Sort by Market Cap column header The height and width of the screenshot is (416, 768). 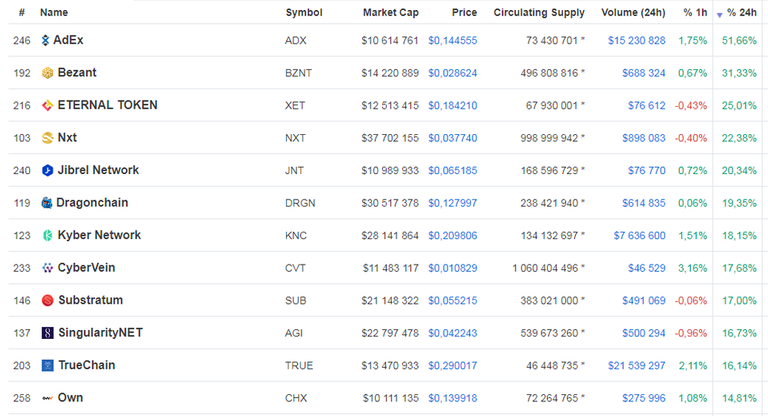390,13
